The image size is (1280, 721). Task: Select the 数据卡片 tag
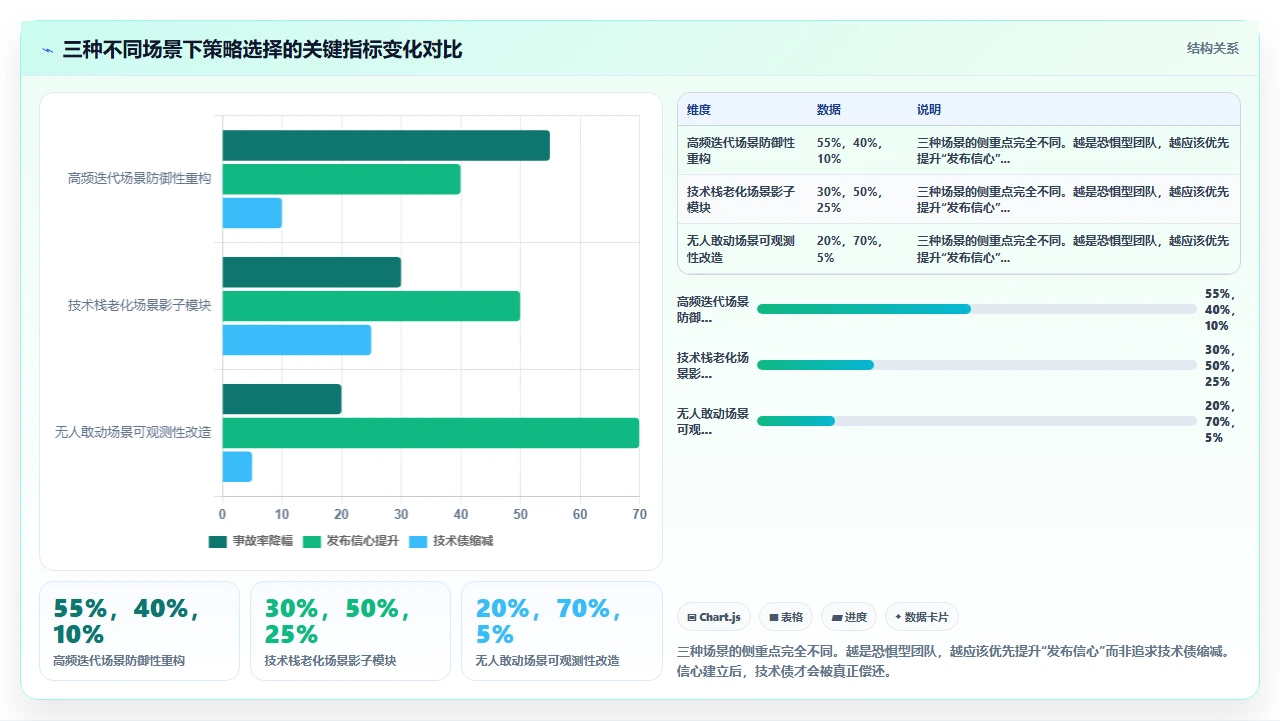pyautogui.click(x=921, y=617)
